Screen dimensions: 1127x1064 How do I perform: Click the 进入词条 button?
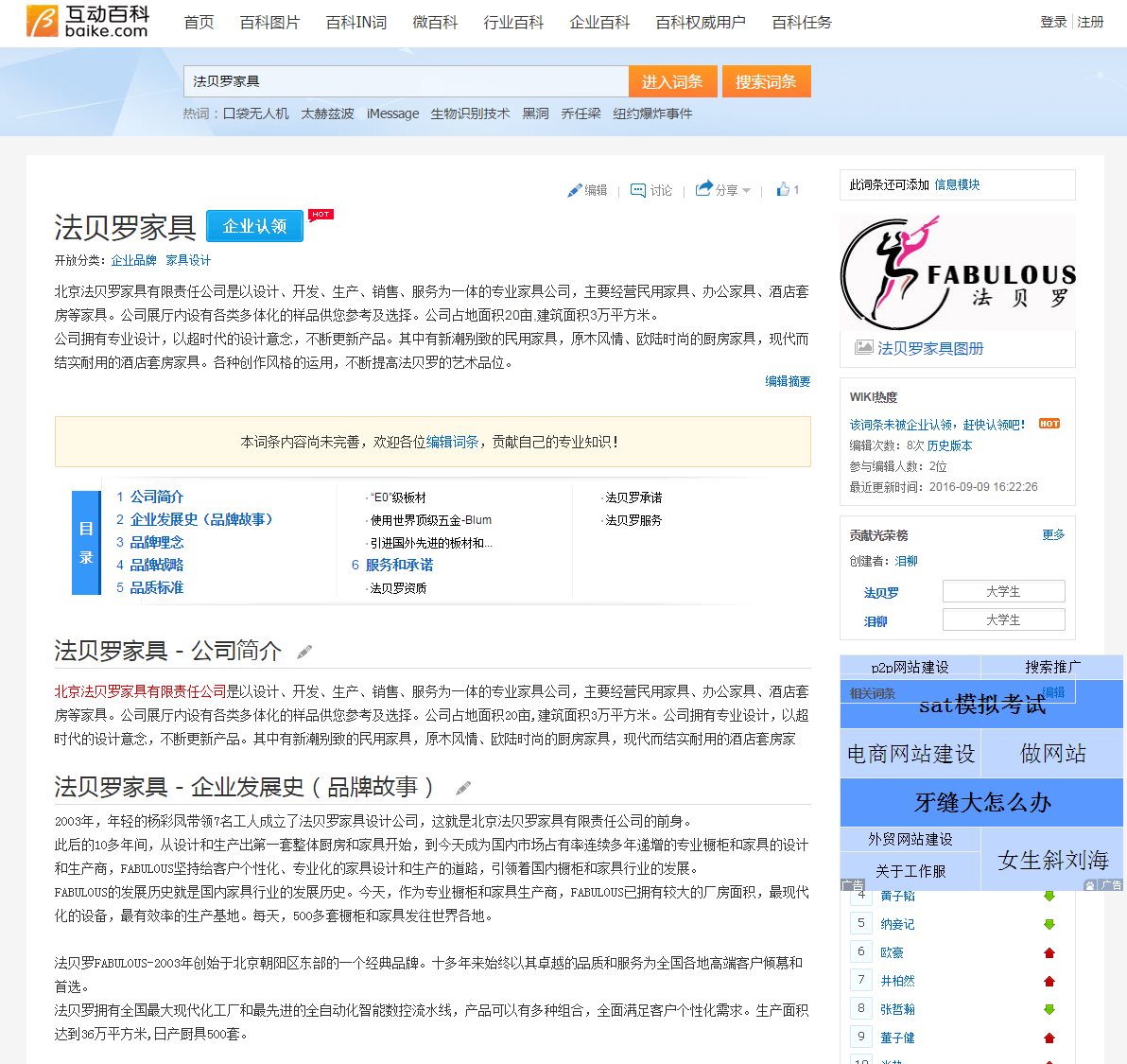(x=672, y=81)
